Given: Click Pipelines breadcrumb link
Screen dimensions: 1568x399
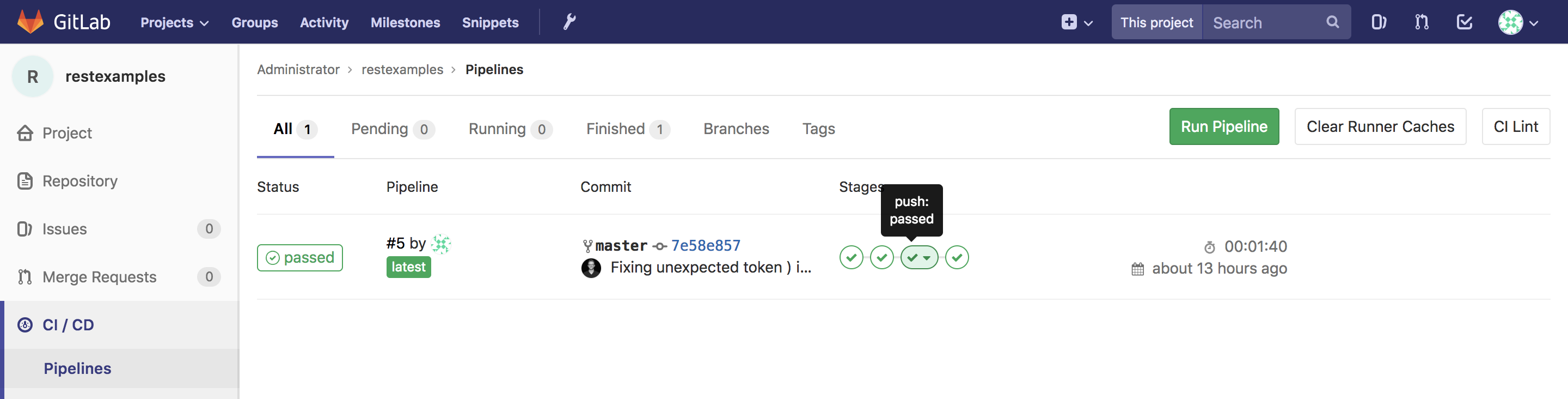Looking at the screenshot, I should (x=494, y=69).
